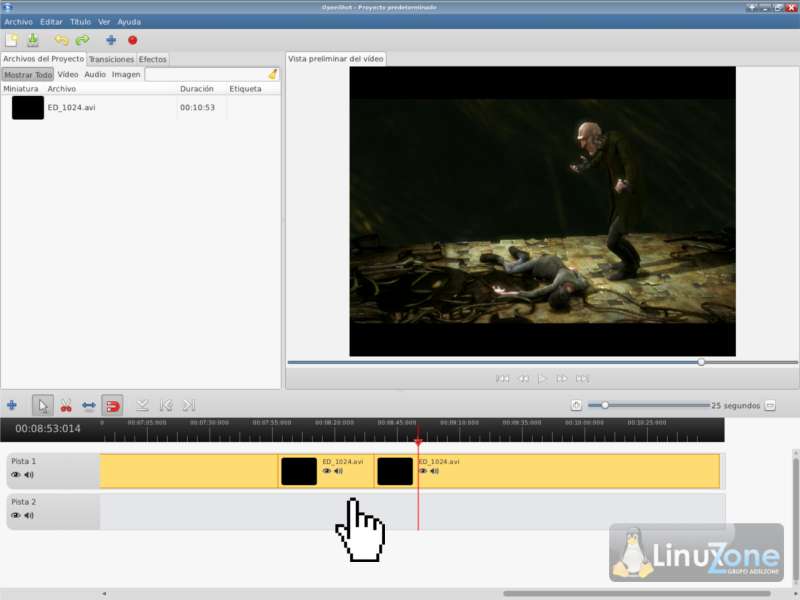800x600 pixels.
Task: Toggle visibility of Pista 2
Action: 16,515
